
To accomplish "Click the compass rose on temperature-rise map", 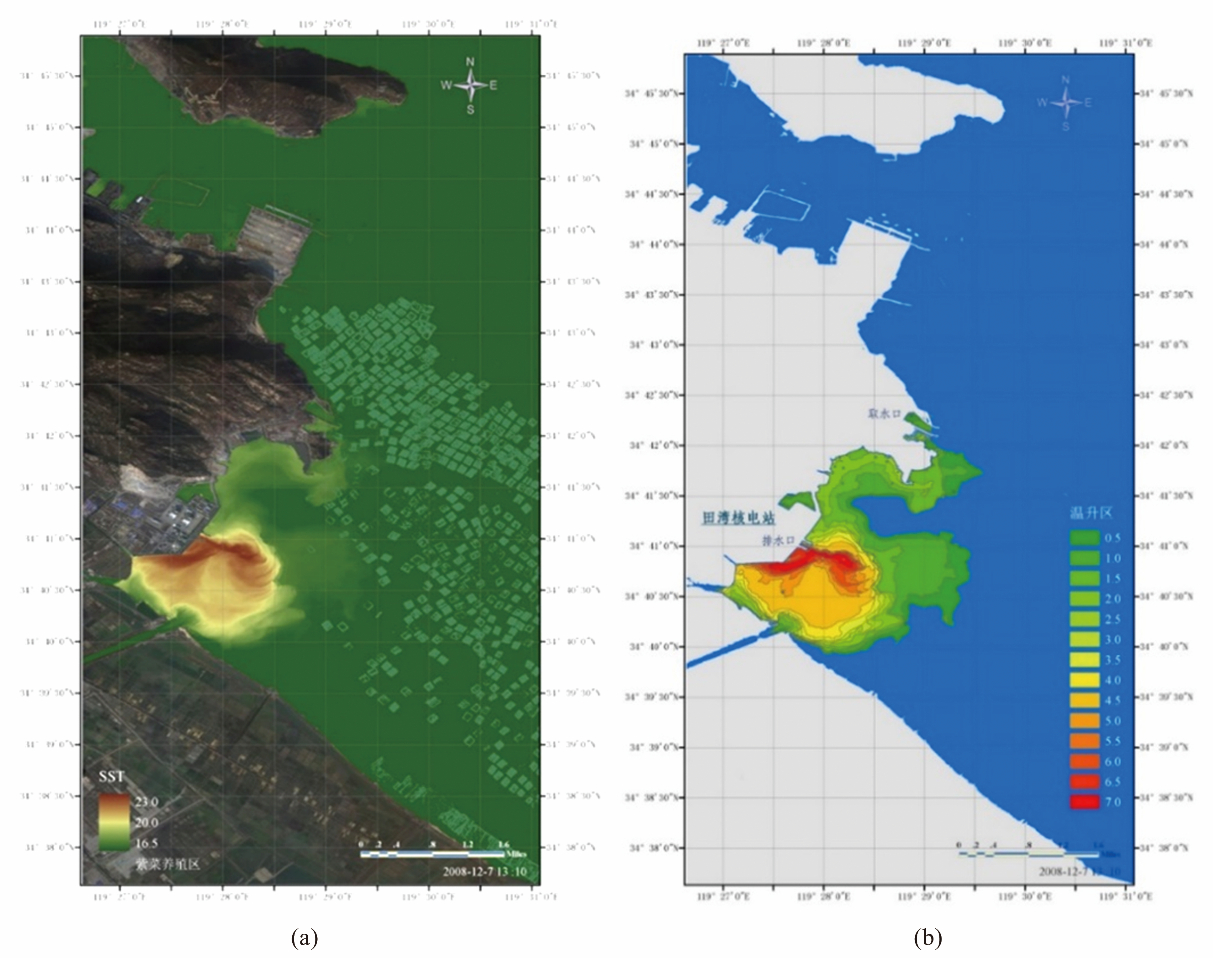I will (1065, 102).
